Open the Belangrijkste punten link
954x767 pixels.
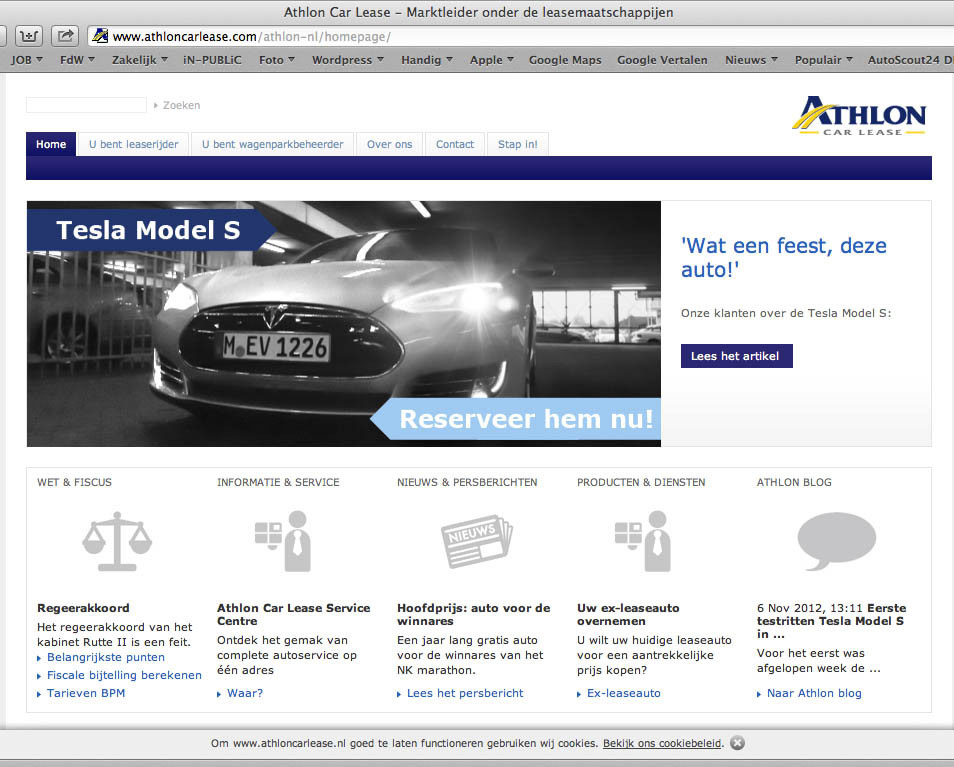(106, 657)
